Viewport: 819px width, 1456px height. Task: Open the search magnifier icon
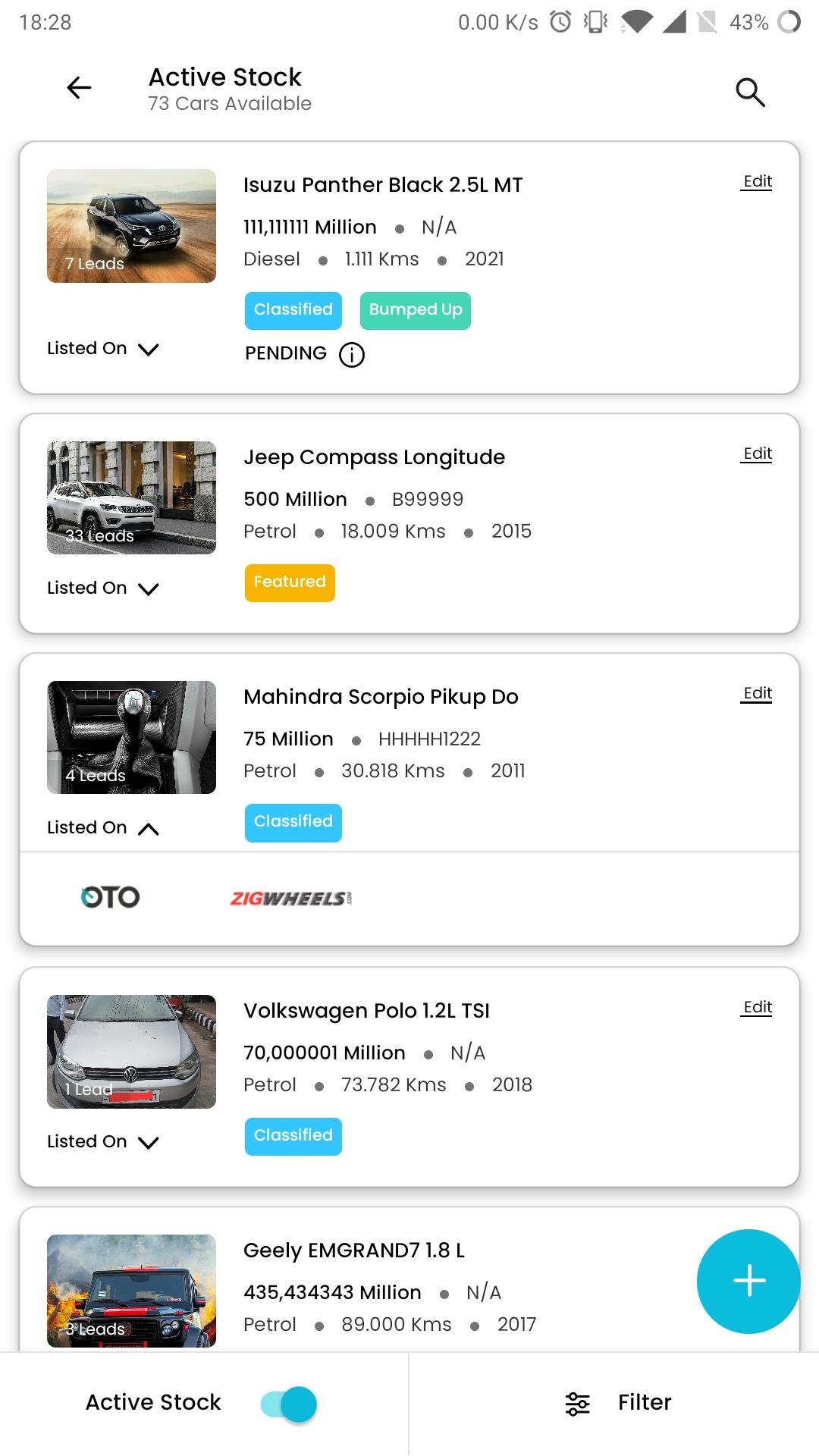[x=750, y=92]
